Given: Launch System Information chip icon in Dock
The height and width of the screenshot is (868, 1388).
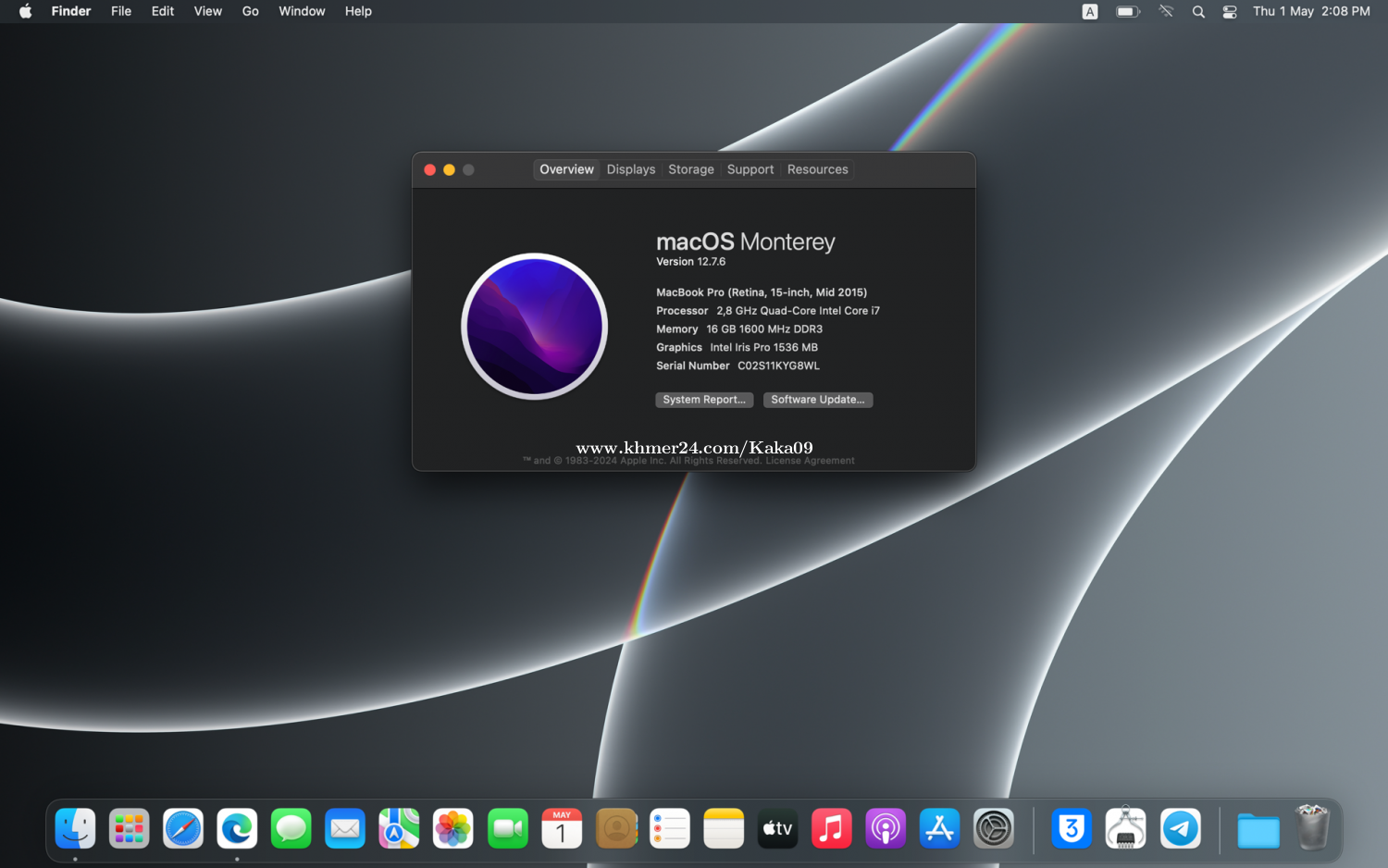Looking at the screenshot, I should [x=1126, y=827].
